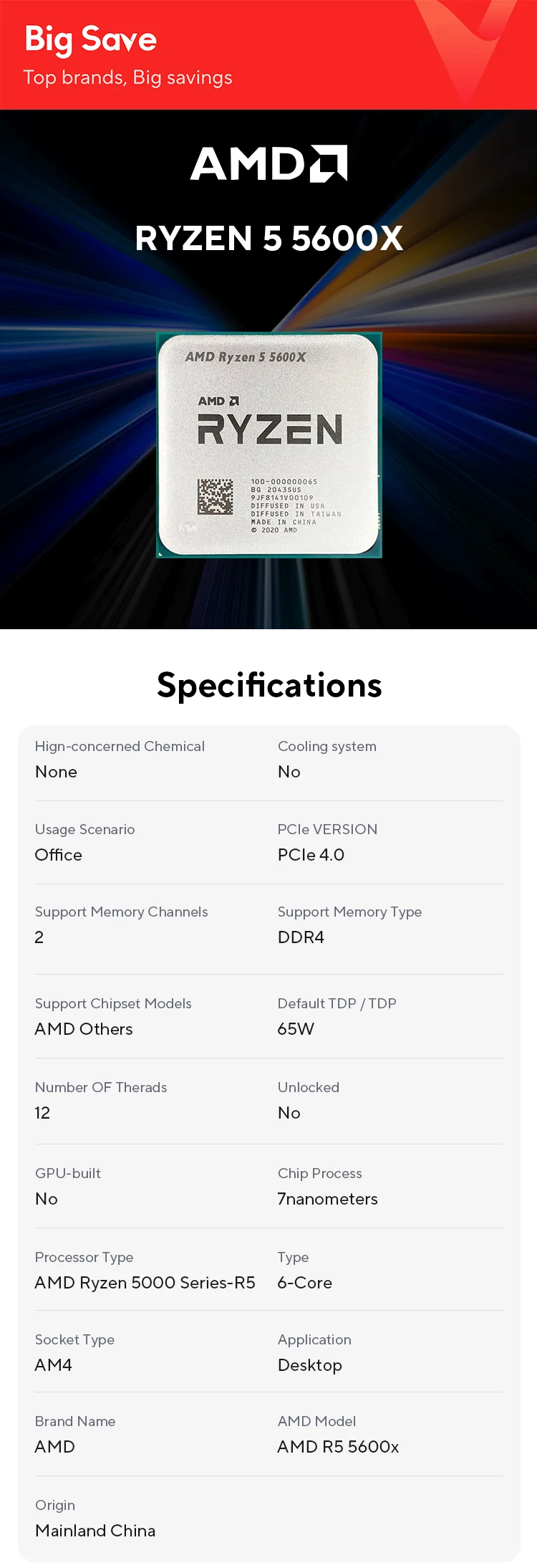Viewport: 537px width, 1568px height.
Task: Select the AMD R5 5600x model value
Action: 339,1447
